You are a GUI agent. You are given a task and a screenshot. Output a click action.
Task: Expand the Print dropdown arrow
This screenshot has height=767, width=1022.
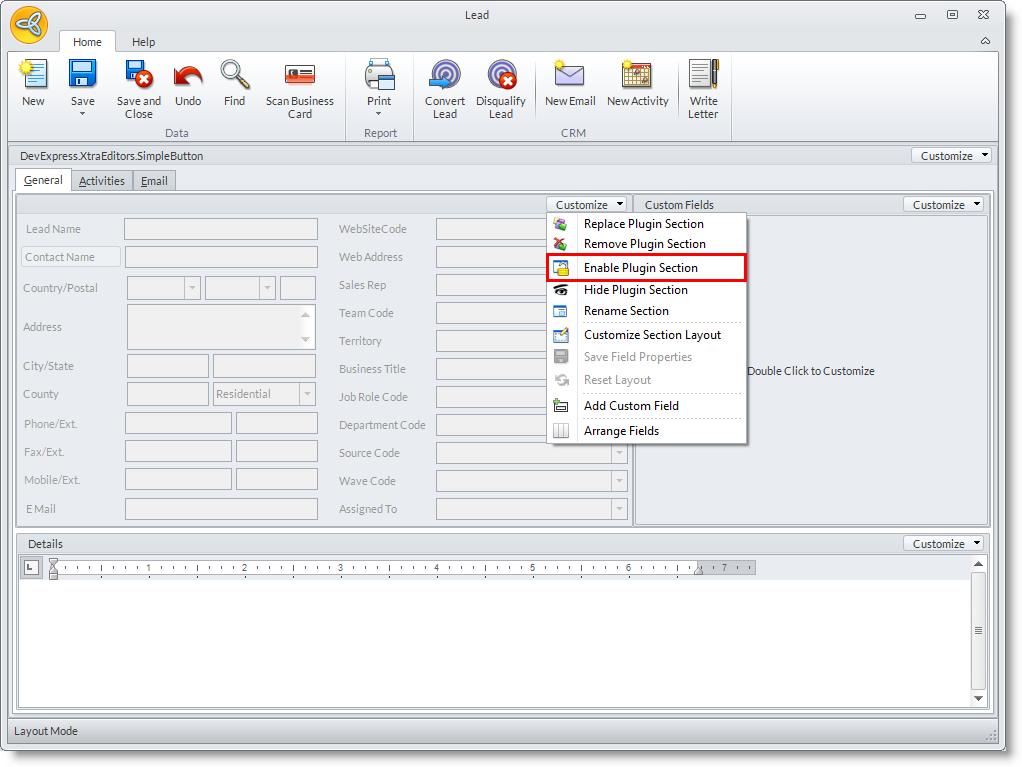(x=379, y=114)
